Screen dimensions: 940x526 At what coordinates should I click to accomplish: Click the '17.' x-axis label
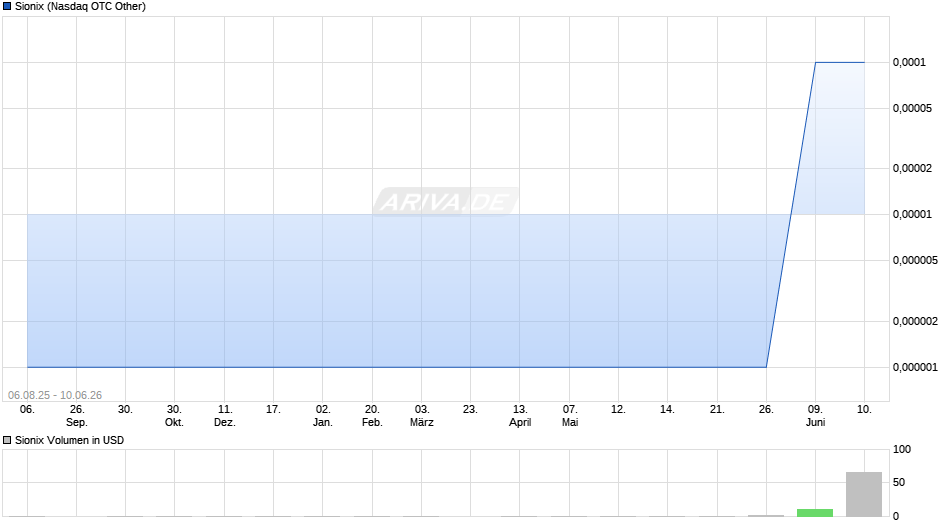pos(273,410)
